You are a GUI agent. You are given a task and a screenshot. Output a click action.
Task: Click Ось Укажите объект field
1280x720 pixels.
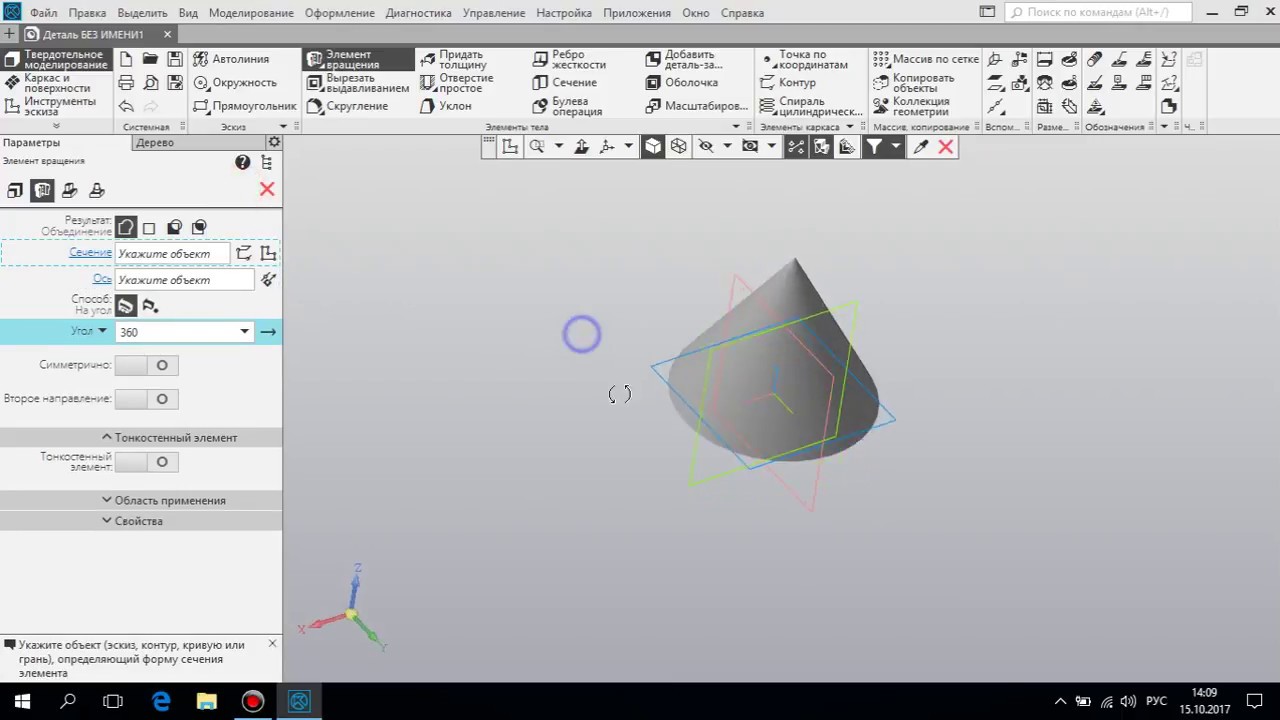coord(185,280)
